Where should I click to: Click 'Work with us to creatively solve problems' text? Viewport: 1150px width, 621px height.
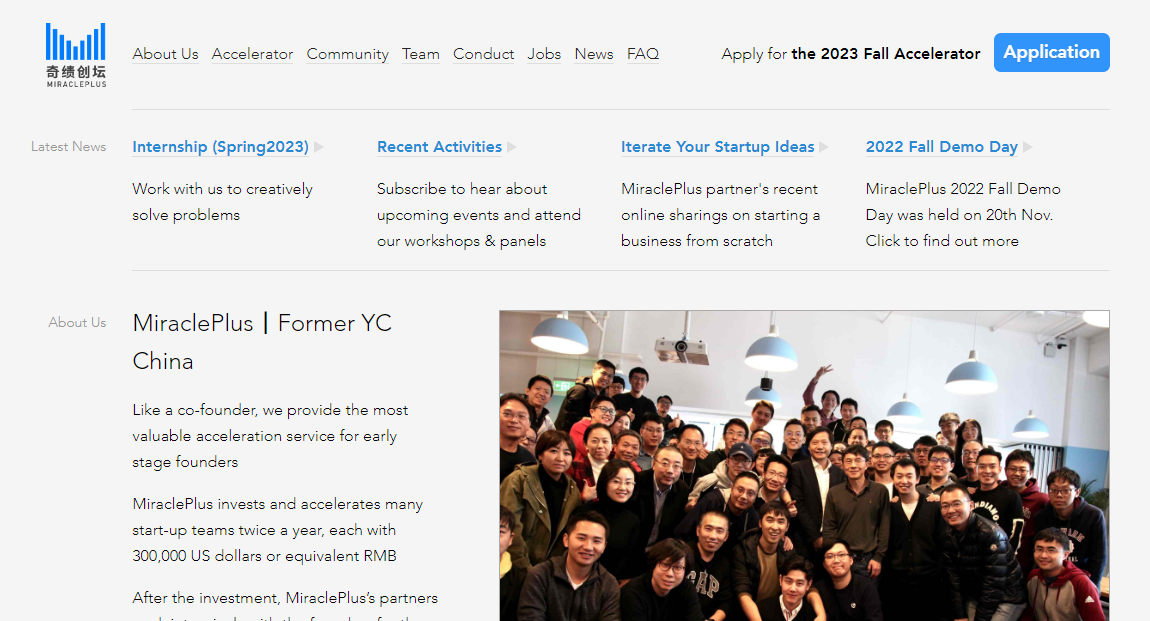pyautogui.click(x=223, y=202)
